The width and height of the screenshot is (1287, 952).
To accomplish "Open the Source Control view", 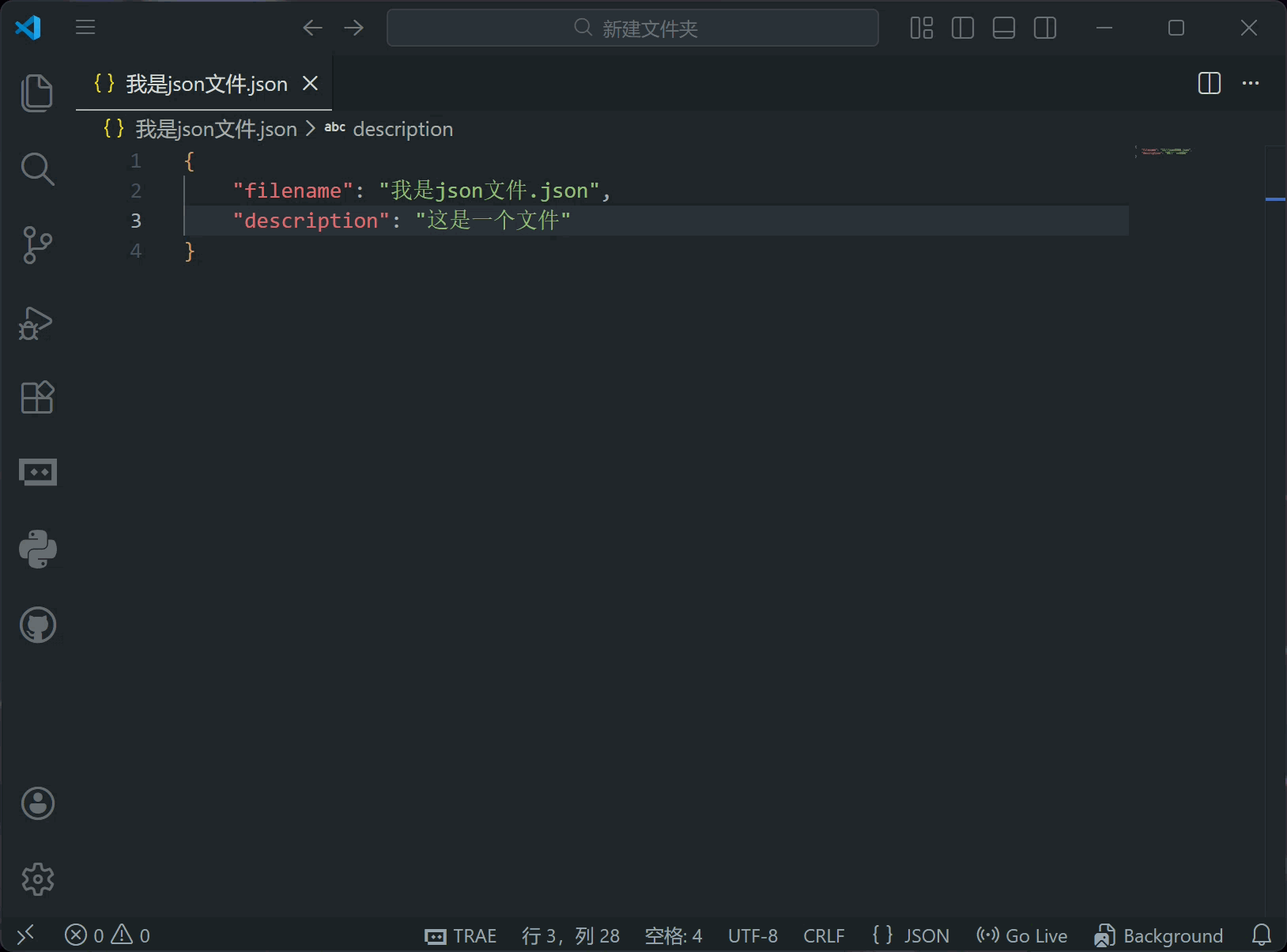I will (x=37, y=245).
